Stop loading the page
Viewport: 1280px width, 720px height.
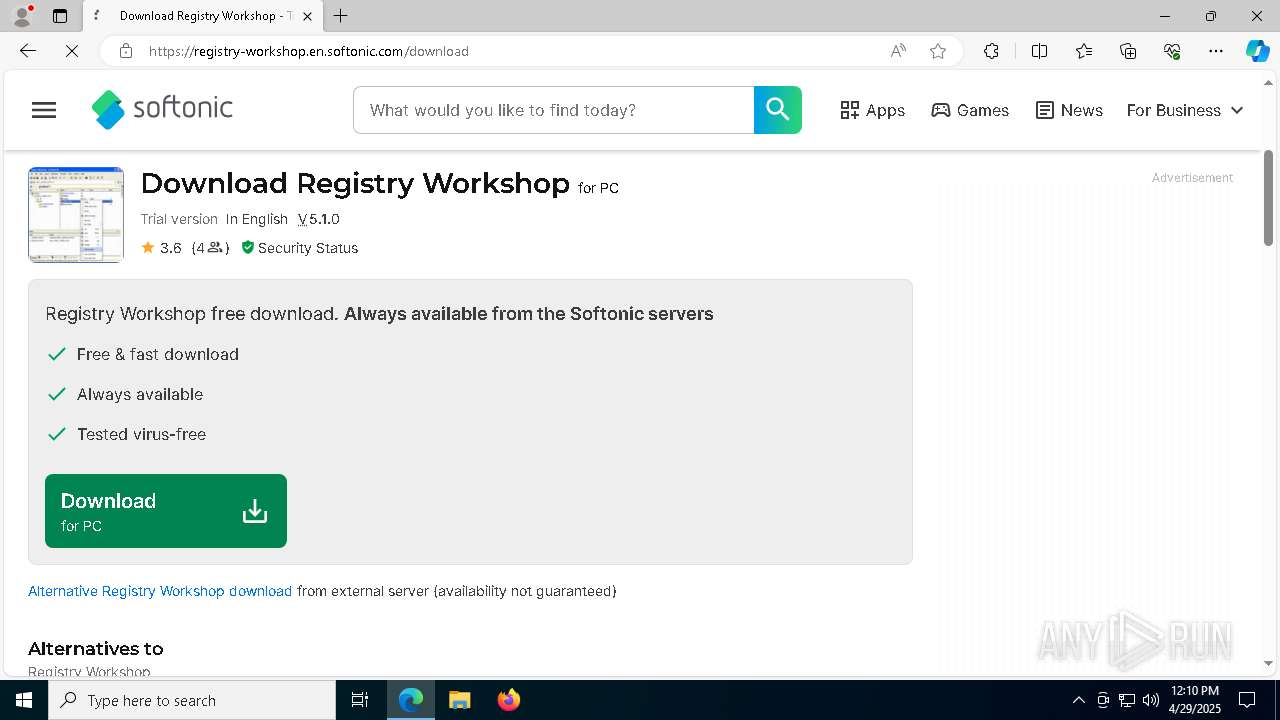(x=72, y=51)
